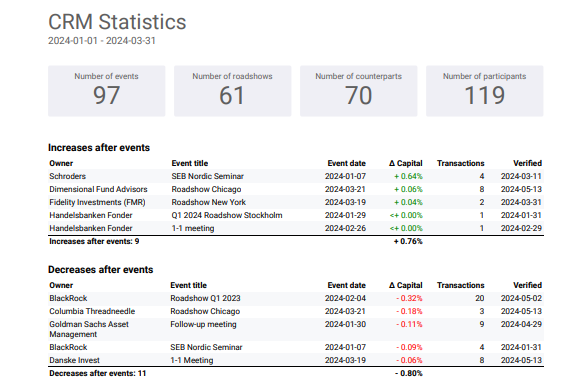Click Event date header in Increases table

[x=346, y=163]
